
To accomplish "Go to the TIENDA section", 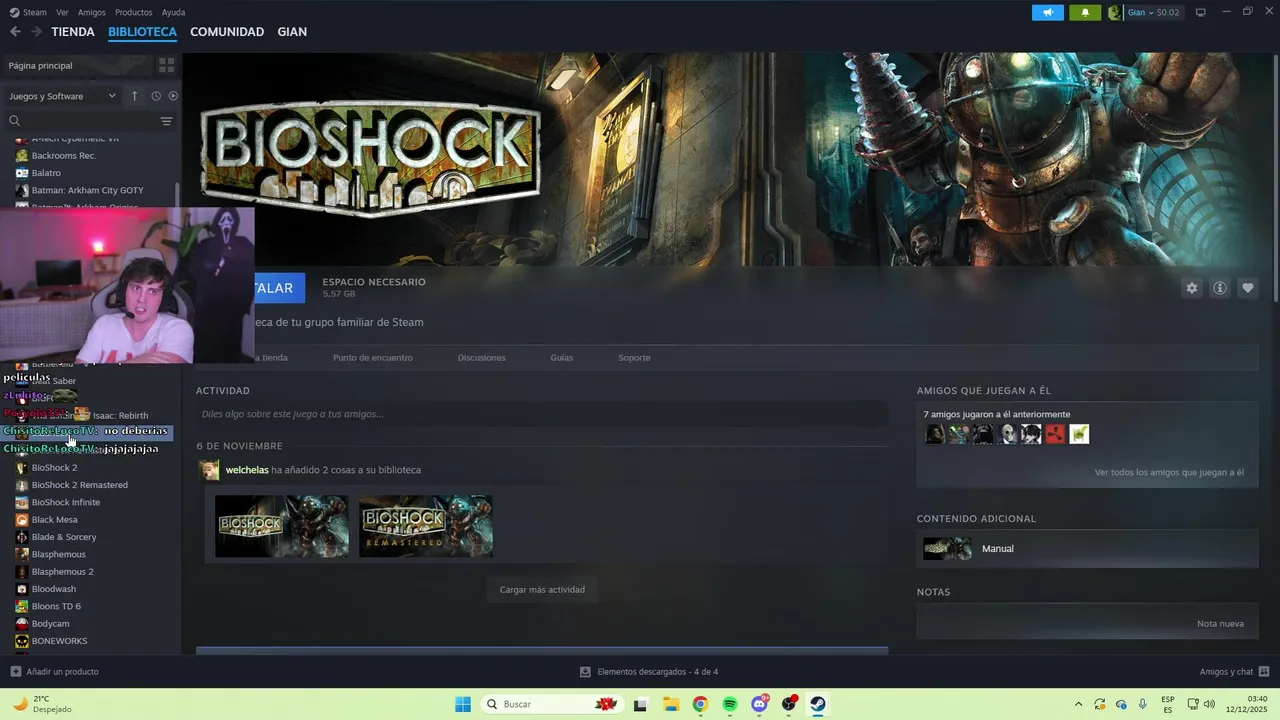I will click(73, 32).
